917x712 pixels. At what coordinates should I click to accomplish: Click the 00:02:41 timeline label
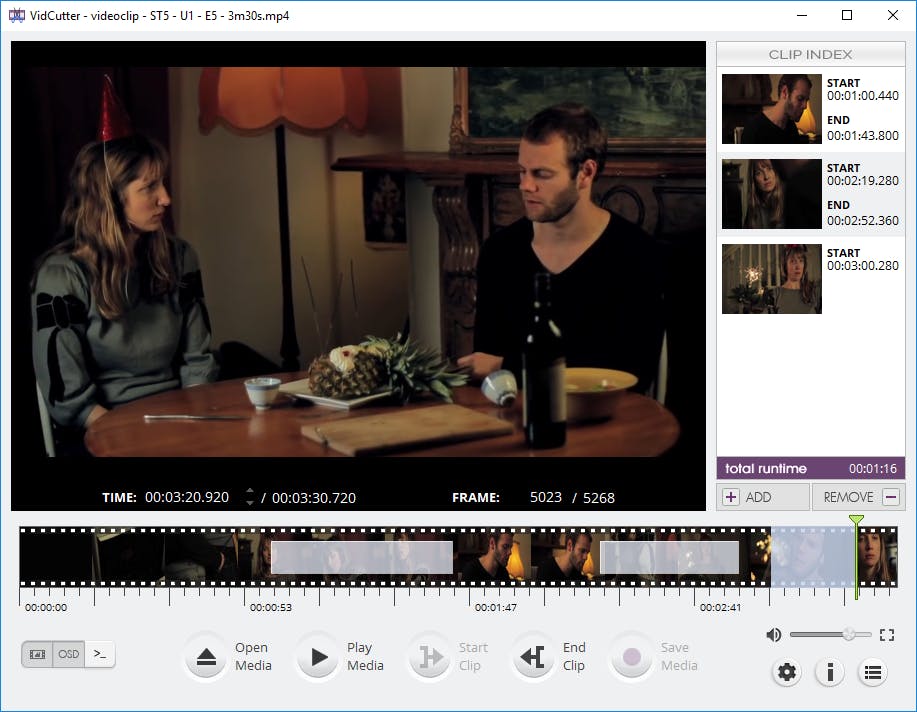tap(720, 607)
